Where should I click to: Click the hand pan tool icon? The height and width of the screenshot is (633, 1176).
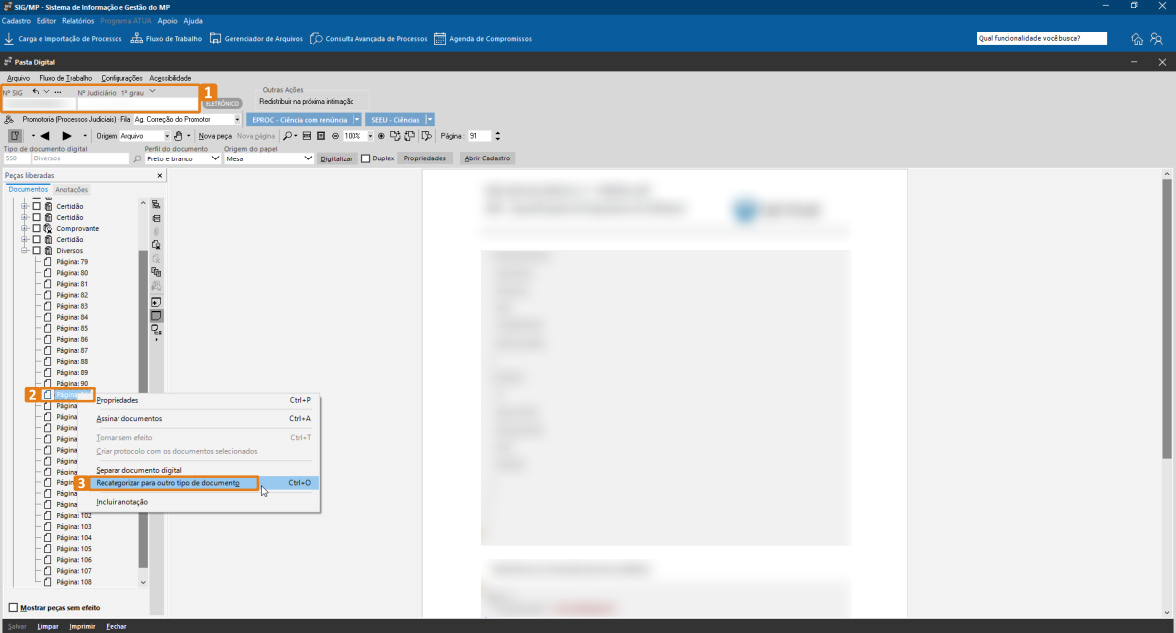[x=177, y=136]
